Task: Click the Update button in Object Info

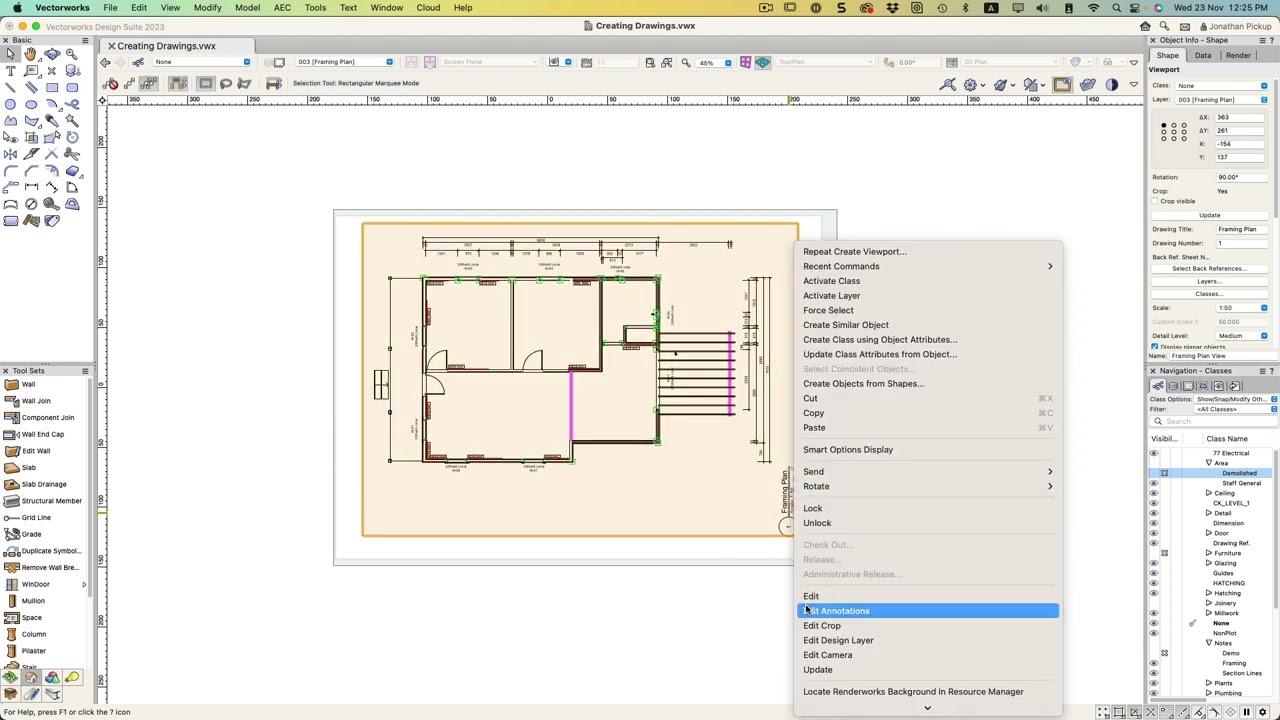Action: (x=1210, y=215)
